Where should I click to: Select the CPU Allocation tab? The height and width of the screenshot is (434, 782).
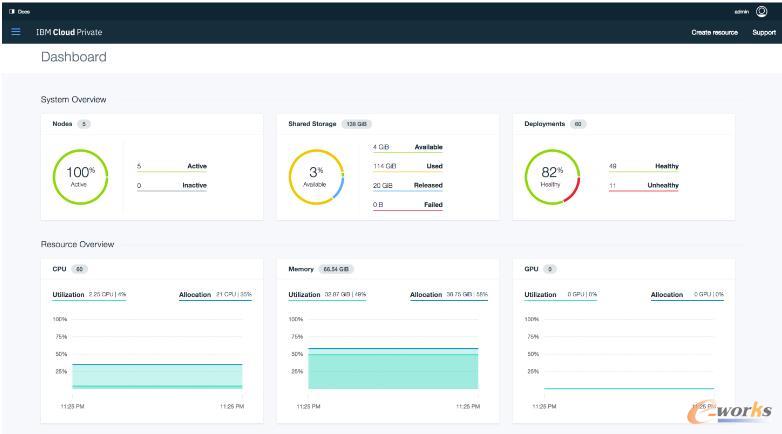195,295
